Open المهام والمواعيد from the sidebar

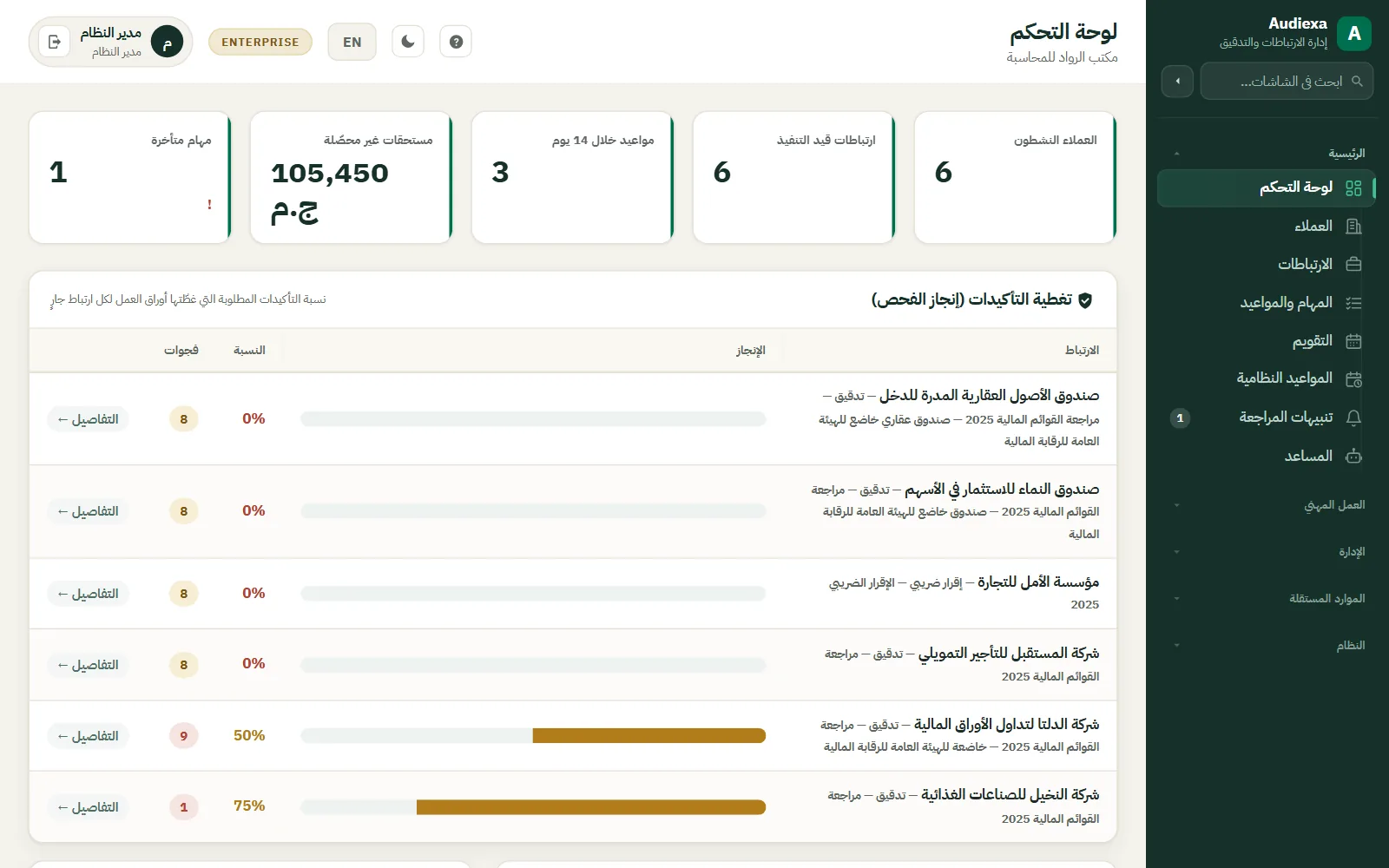click(x=1267, y=302)
